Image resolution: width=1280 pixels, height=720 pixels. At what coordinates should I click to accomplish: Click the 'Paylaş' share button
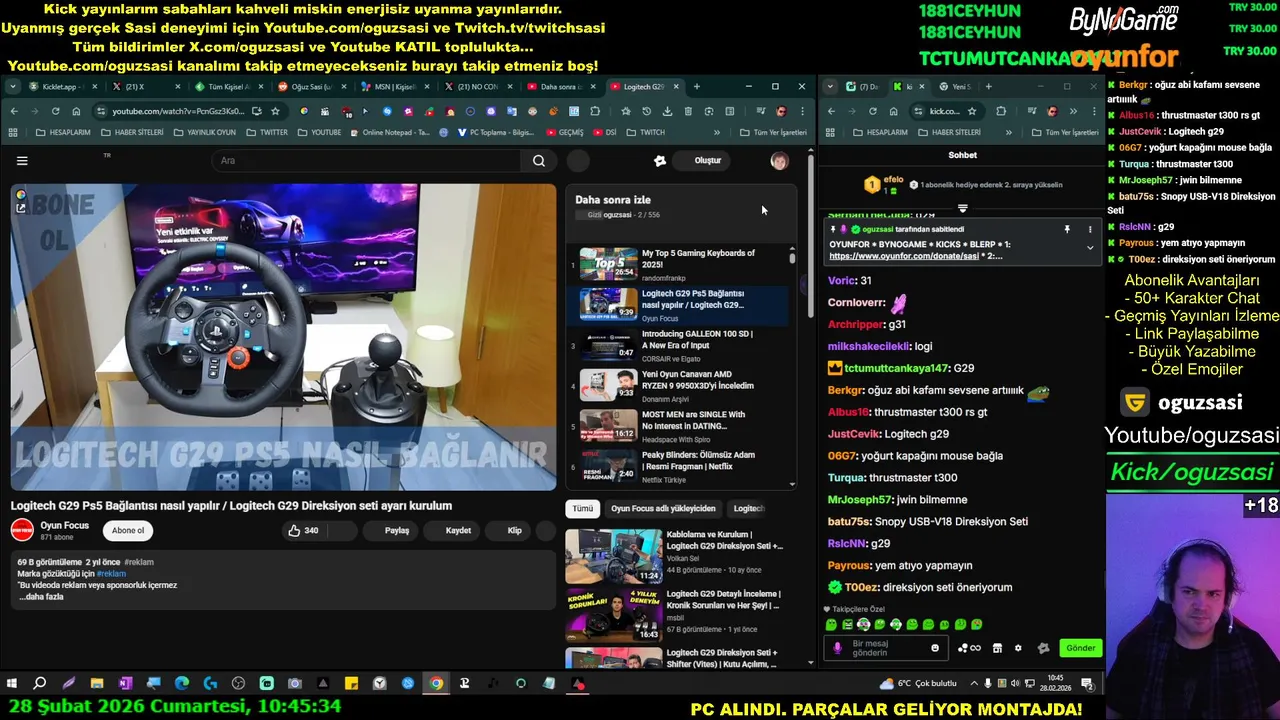(390, 530)
